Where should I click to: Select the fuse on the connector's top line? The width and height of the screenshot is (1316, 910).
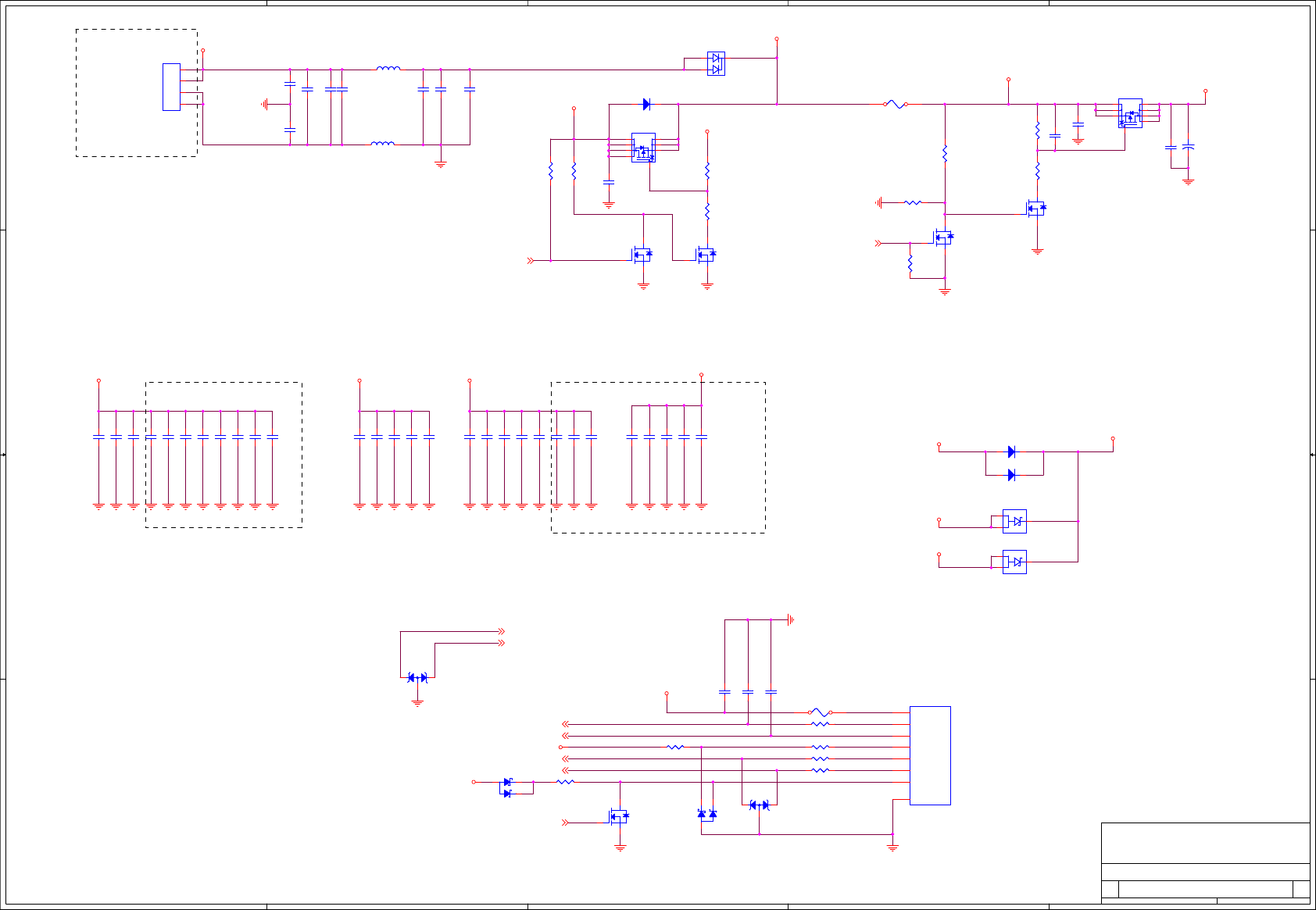pyautogui.click(x=820, y=712)
